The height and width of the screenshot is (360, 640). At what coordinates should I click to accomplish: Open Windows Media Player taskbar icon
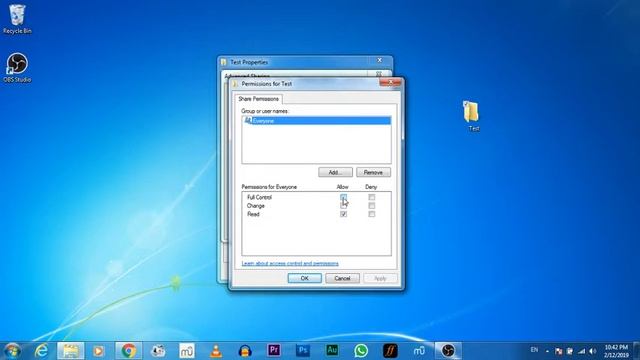(98, 351)
